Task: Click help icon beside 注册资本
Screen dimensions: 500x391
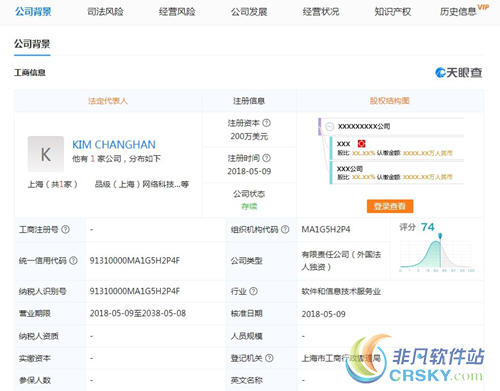Action: point(266,123)
